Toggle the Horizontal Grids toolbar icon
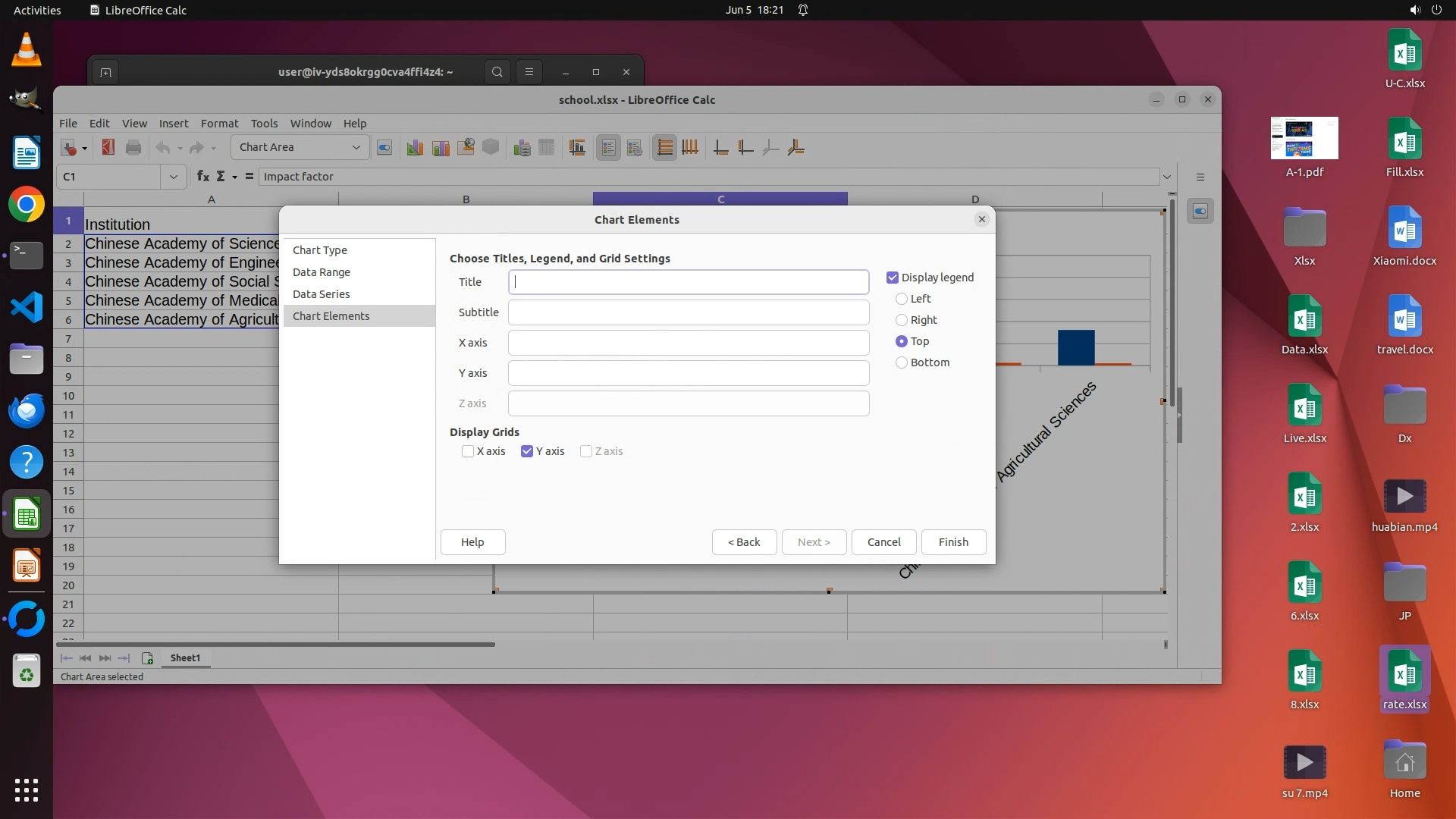This screenshot has width=1456, height=819. (664, 148)
